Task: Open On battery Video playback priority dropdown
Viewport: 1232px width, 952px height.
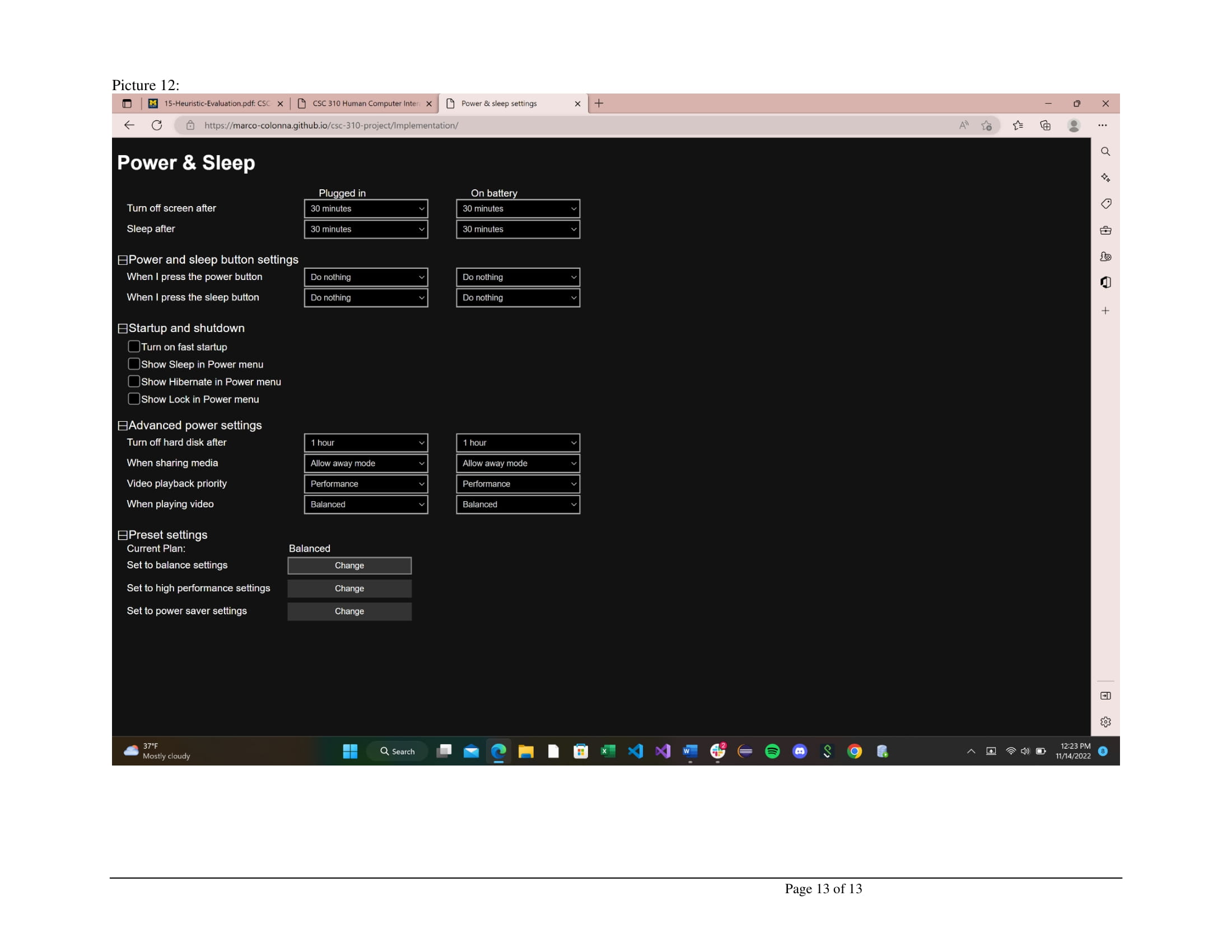Action: coord(517,484)
